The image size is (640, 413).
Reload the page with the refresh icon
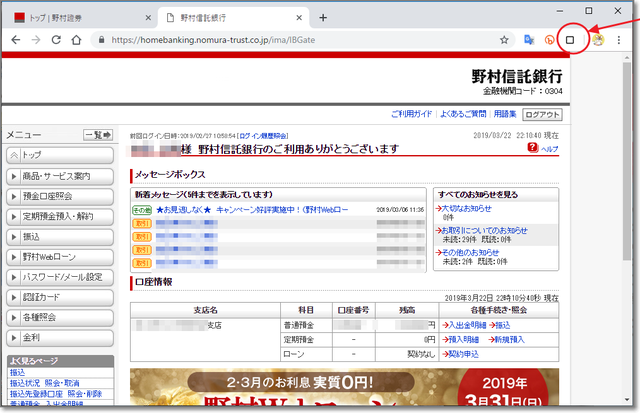[58, 40]
